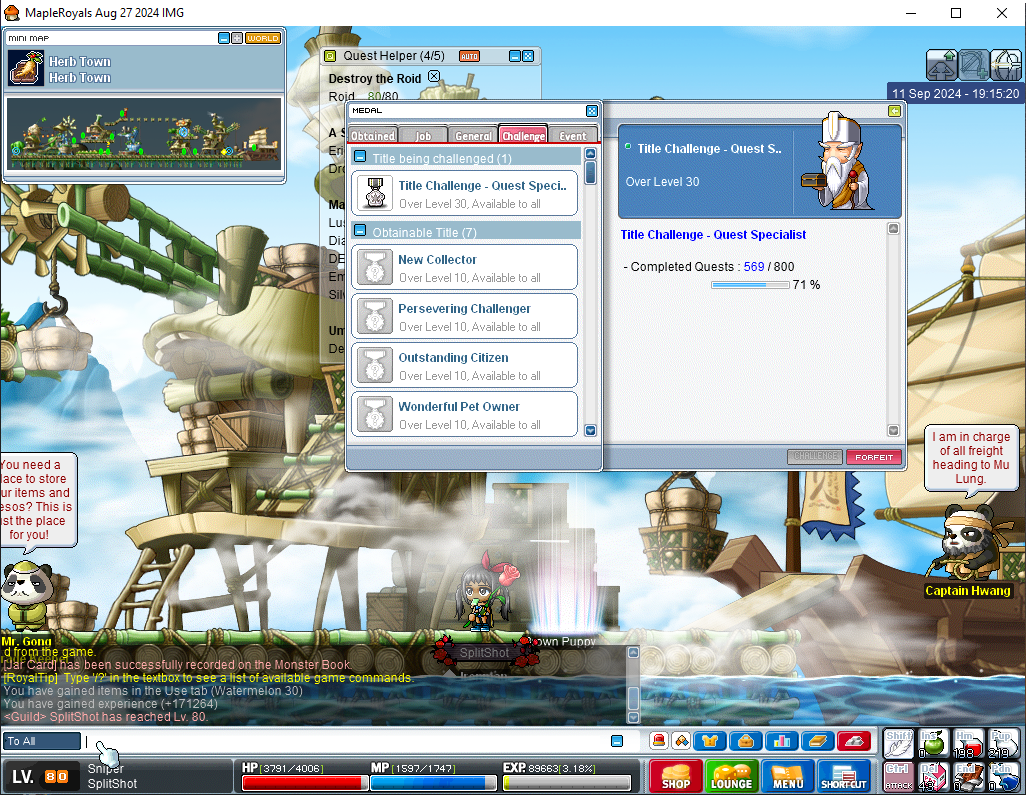The height and width of the screenshot is (795, 1026).
Task: Click the Forfeit button
Action: (873, 457)
